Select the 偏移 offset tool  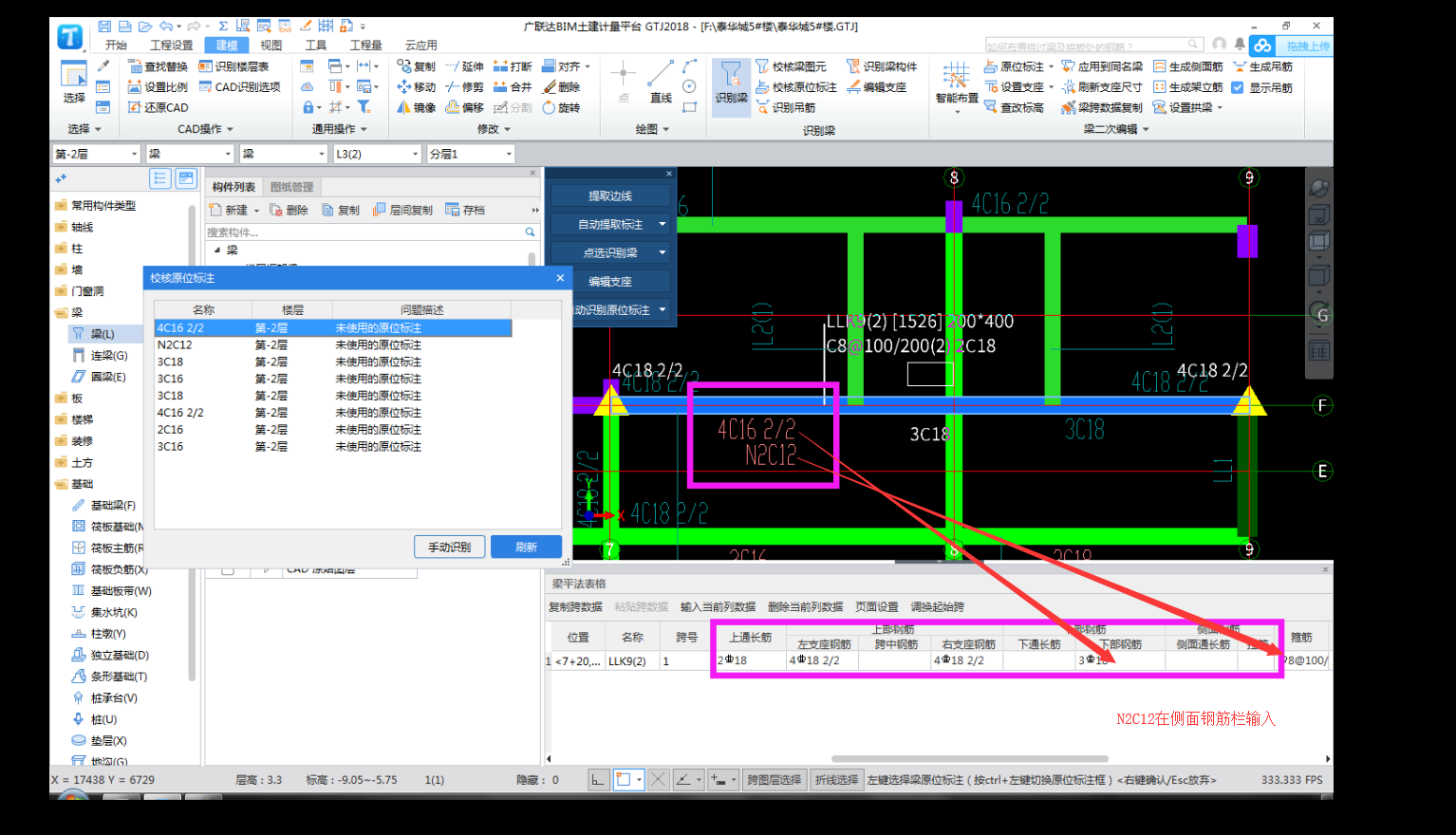465,107
